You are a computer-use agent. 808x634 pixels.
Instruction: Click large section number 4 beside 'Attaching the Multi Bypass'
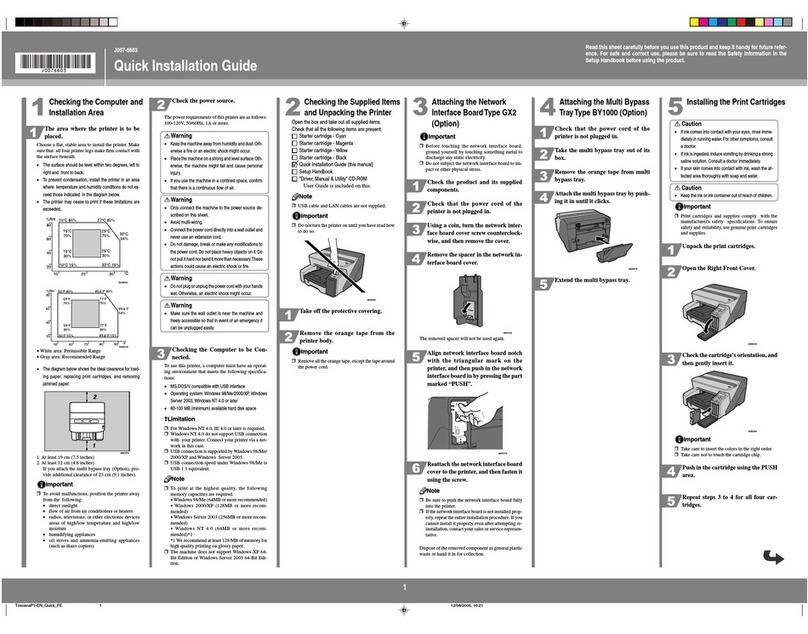point(547,107)
